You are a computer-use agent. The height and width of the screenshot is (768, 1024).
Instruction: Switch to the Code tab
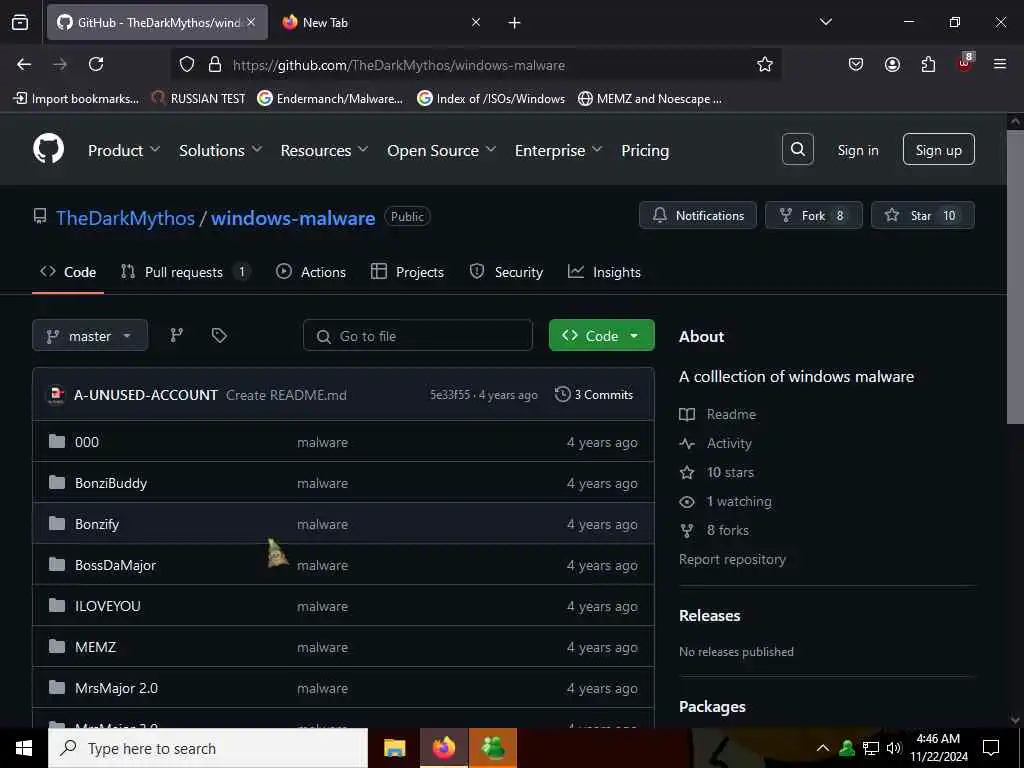pos(68,272)
